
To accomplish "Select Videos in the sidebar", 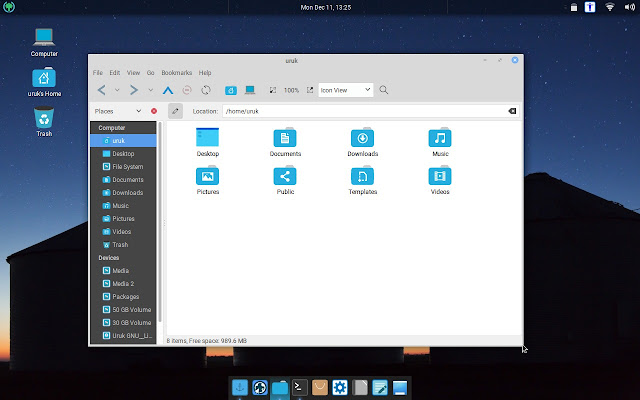I will pyautogui.click(x=123, y=231).
